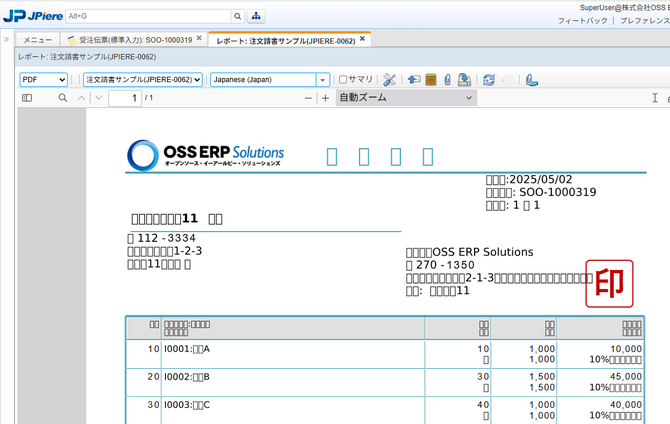
Task: Close the レポート 注文請書サンプル tab
Action: tap(362, 38)
